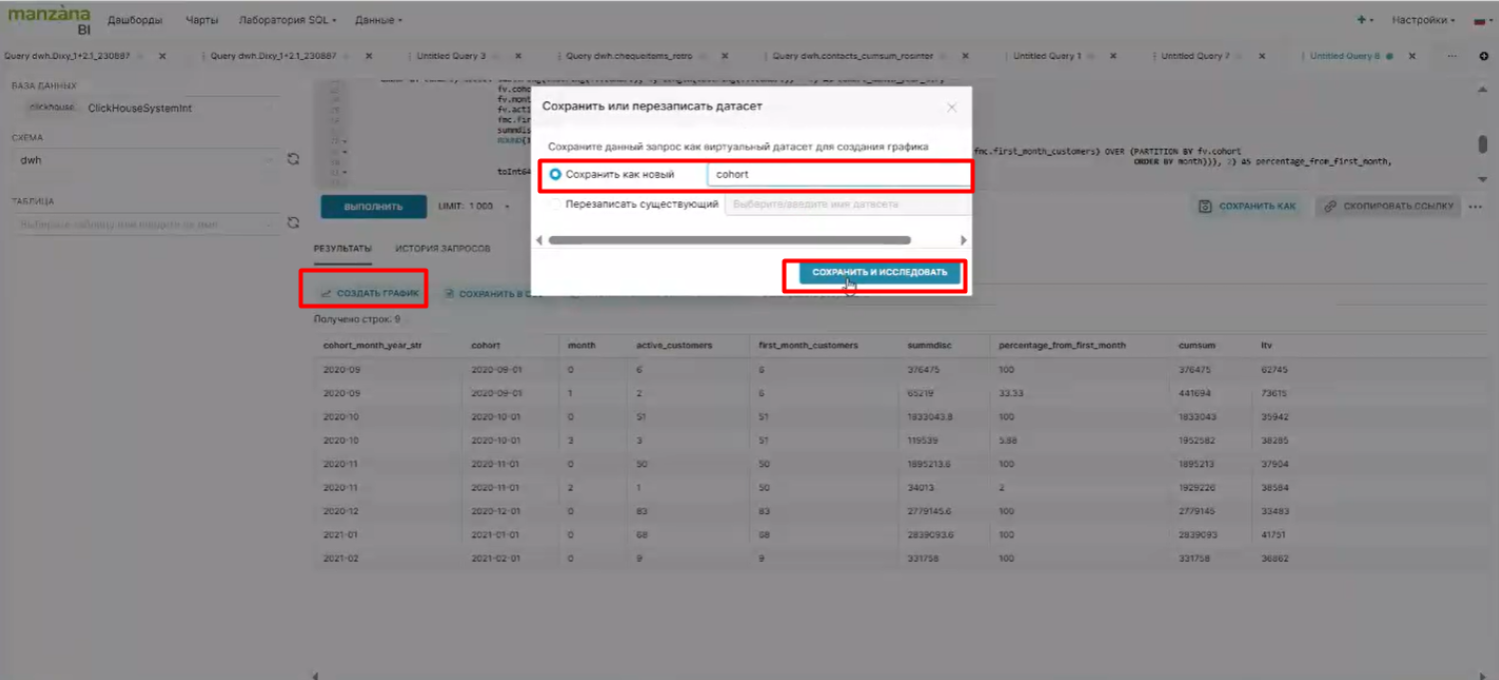Close the save dataset dialog with X
The image size is (1499, 680).
pyautogui.click(x=951, y=107)
